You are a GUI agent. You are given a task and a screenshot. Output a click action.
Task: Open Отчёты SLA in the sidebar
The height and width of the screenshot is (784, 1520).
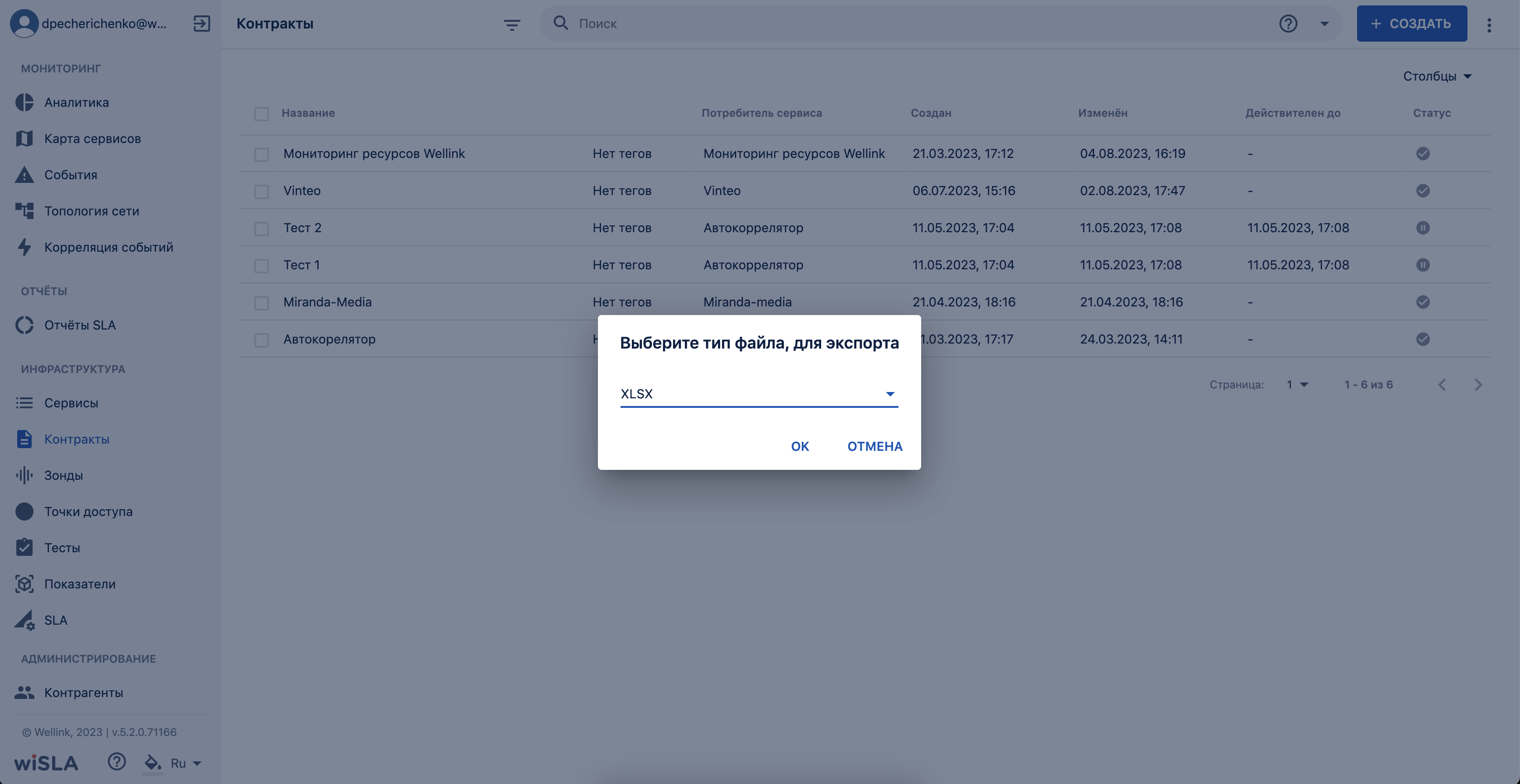pos(80,325)
